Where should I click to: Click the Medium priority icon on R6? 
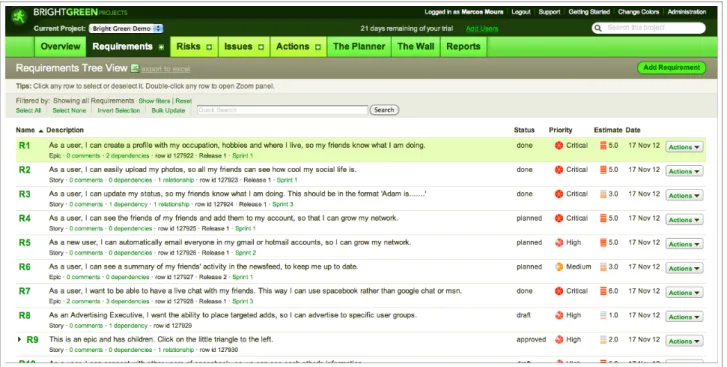click(x=559, y=267)
